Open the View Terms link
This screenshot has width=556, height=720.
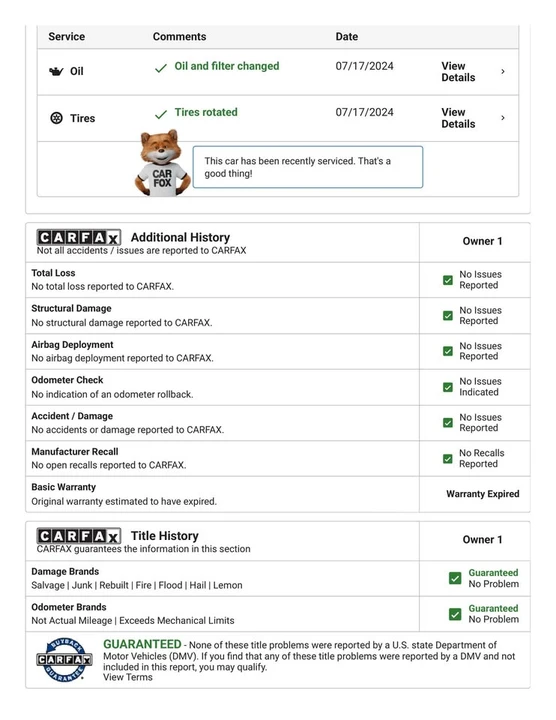tap(128, 677)
